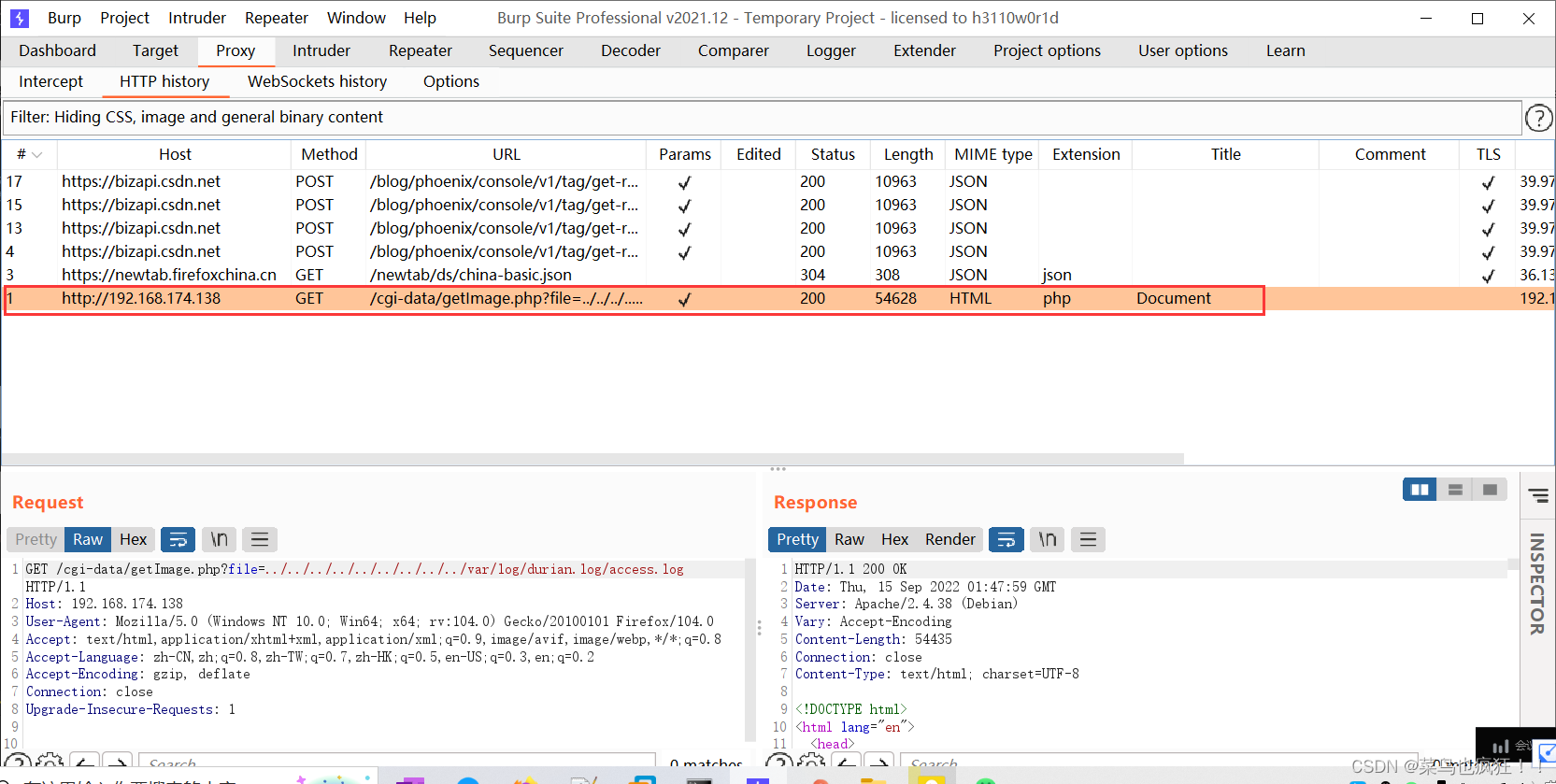Switch to the Logger tab

[x=831, y=50]
